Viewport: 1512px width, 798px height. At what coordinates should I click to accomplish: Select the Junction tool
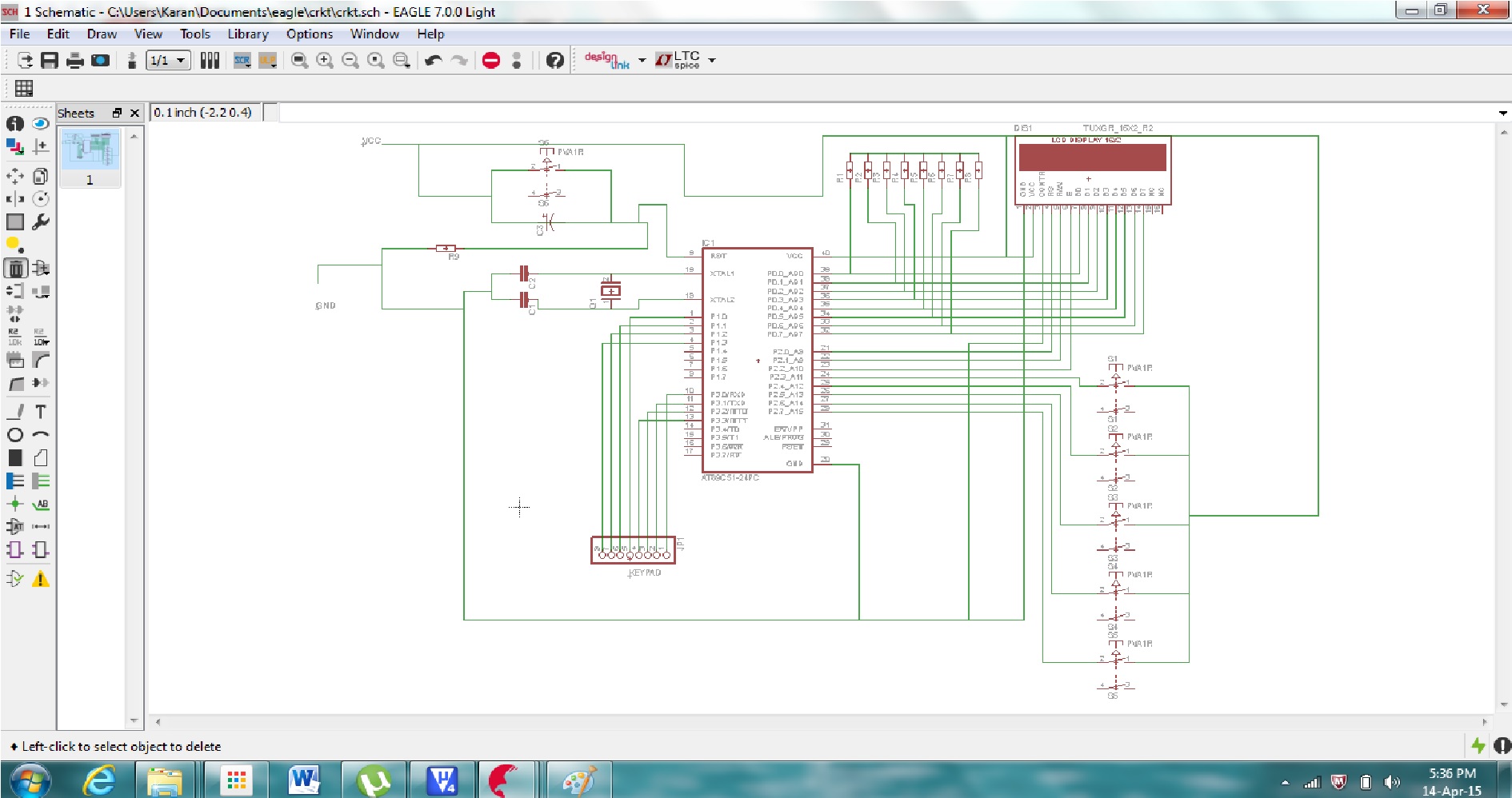pos(15,504)
